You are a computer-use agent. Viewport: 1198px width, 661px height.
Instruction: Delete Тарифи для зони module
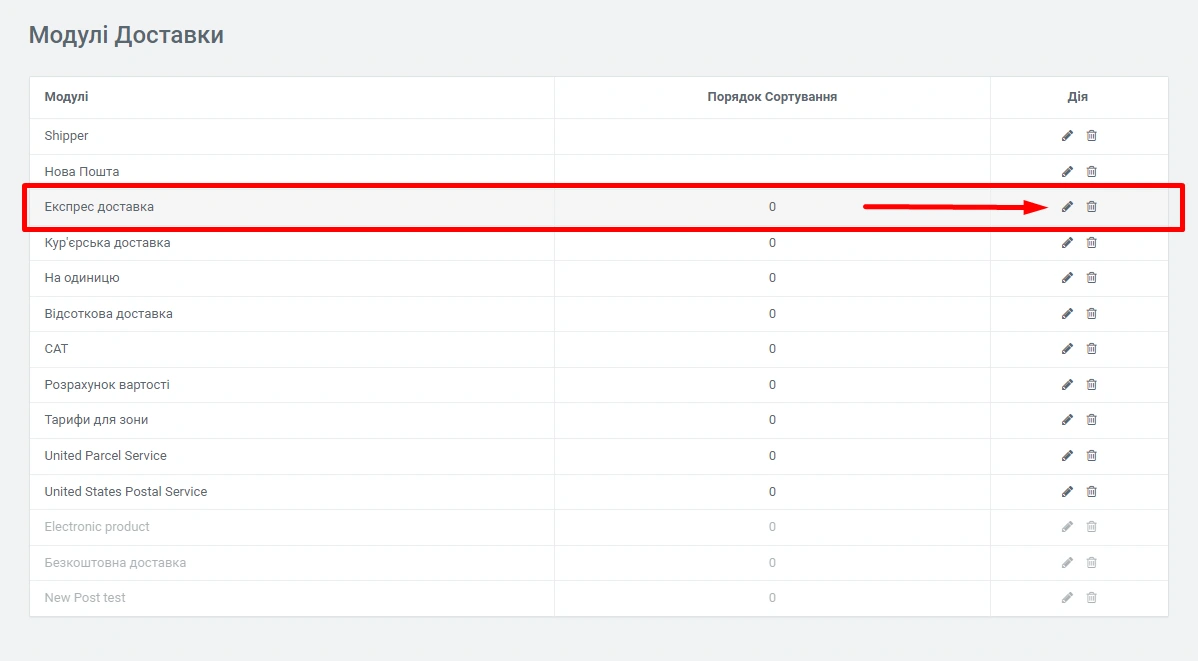(x=1092, y=420)
